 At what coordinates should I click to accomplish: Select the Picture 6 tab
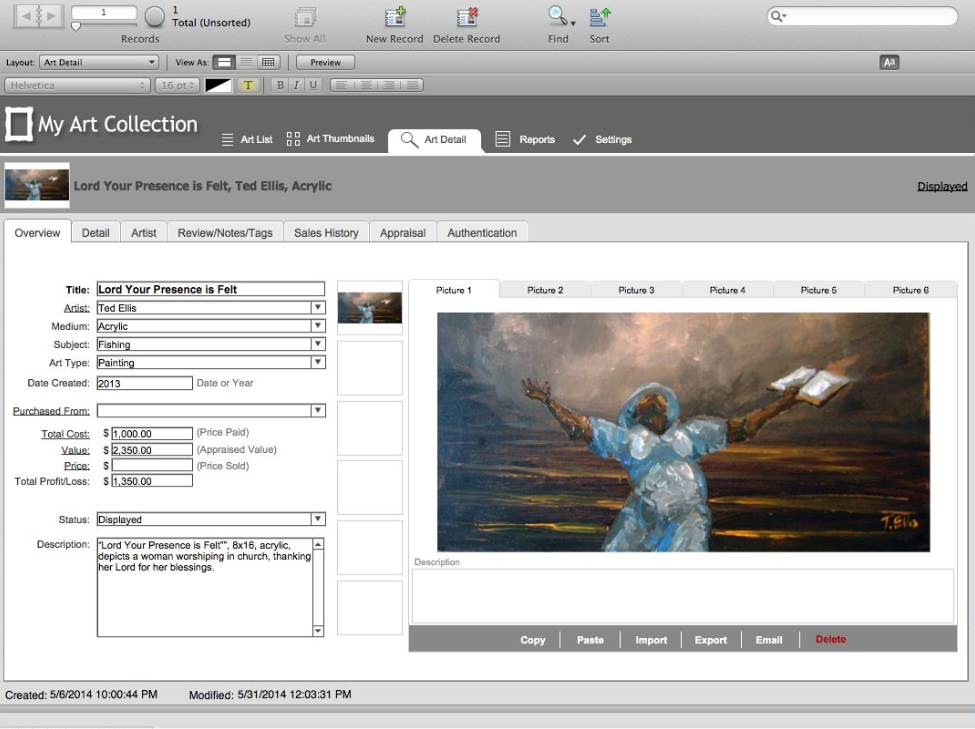tap(910, 290)
